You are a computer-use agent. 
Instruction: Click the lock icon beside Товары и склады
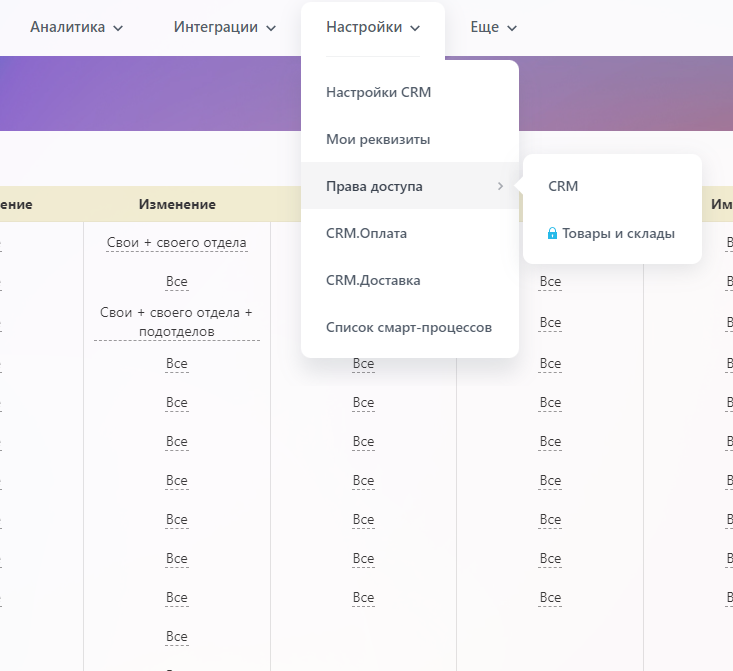point(552,234)
